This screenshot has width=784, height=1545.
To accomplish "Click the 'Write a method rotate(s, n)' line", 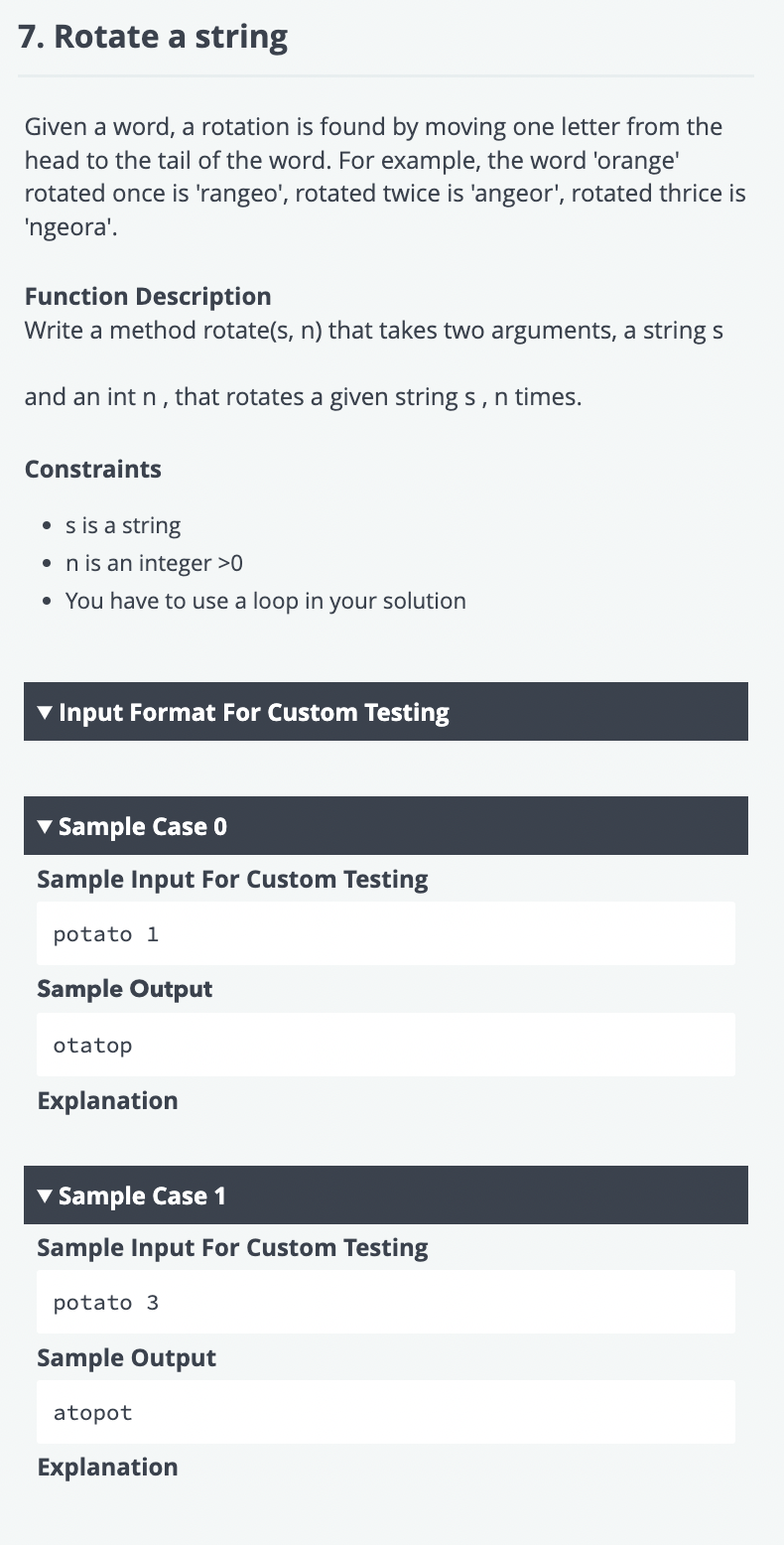I will pos(373,330).
